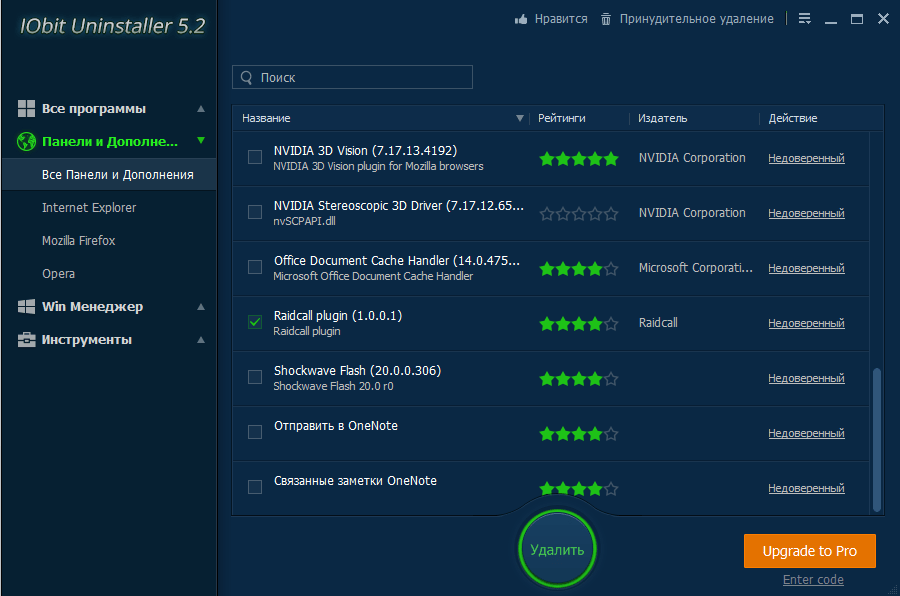
Task: Uncheck the Raidcall plugin checkbox
Action: pyautogui.click(x=255, y=322)
